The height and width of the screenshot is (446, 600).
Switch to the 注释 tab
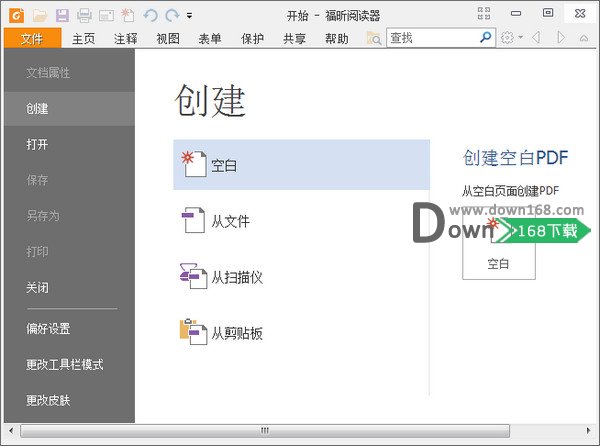click(x=126, y=39)
